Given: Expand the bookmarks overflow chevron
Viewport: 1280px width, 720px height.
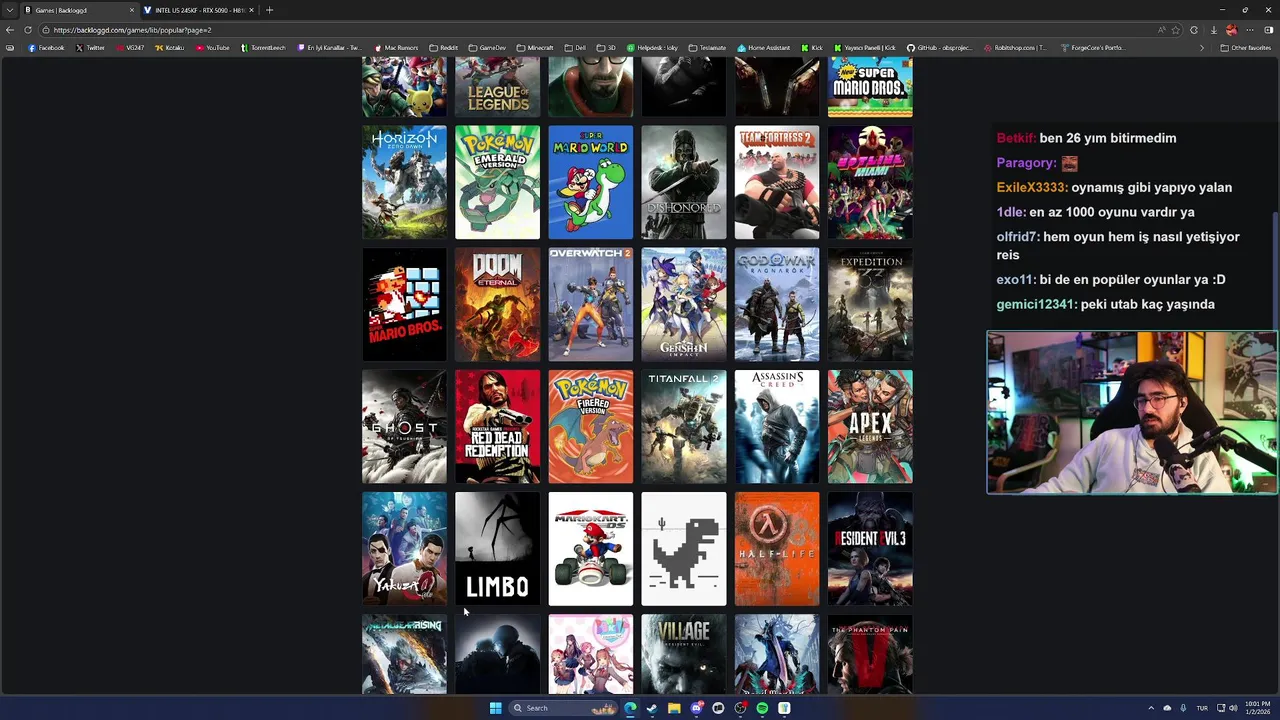Looking at the screenshot, I should tap(1202, 48).
